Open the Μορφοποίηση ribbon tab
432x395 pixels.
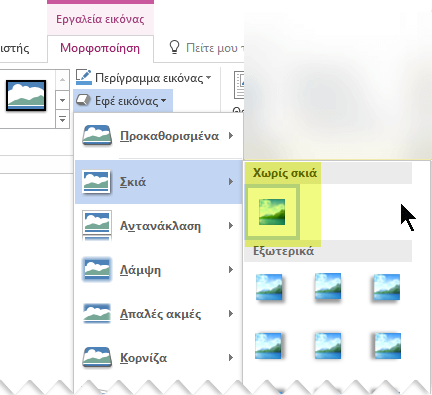point(100,48)
